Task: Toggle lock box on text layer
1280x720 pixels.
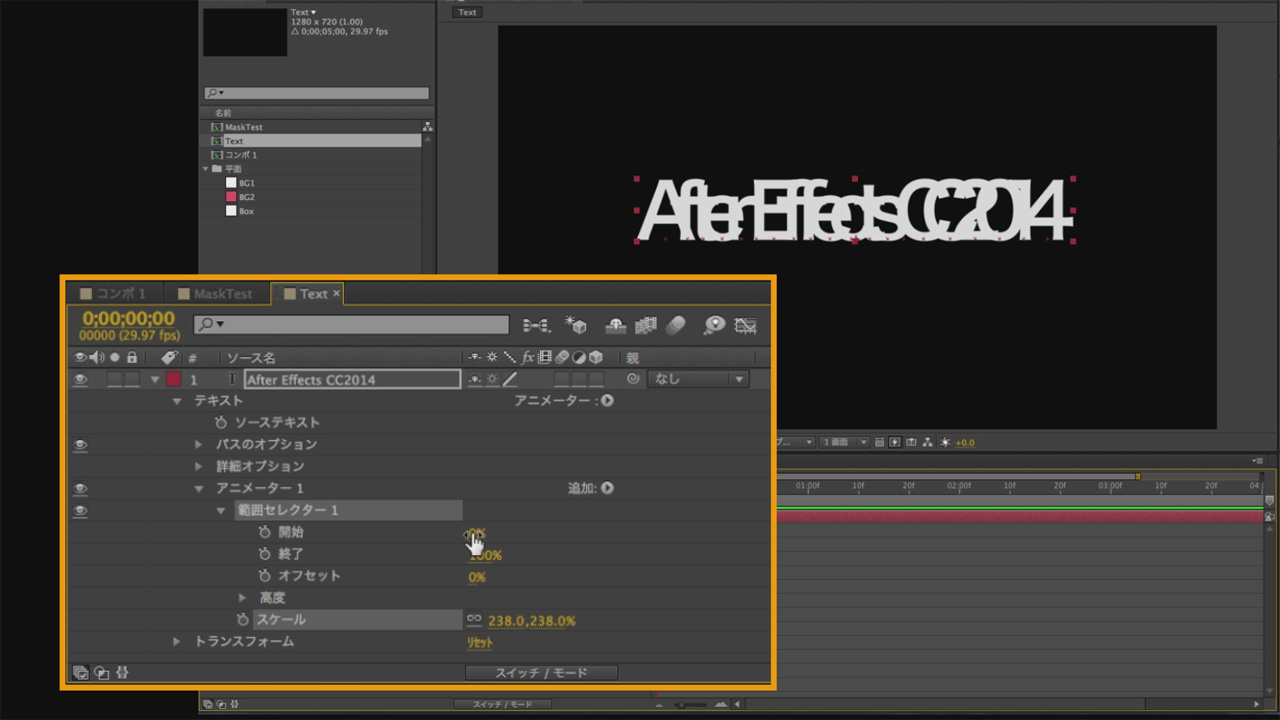Action: tap(131, 379)
